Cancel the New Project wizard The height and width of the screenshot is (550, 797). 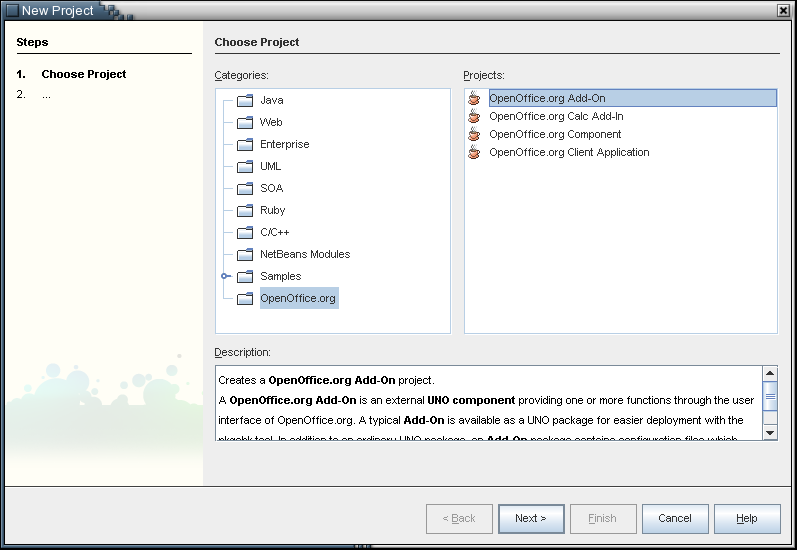pos(675,518)
